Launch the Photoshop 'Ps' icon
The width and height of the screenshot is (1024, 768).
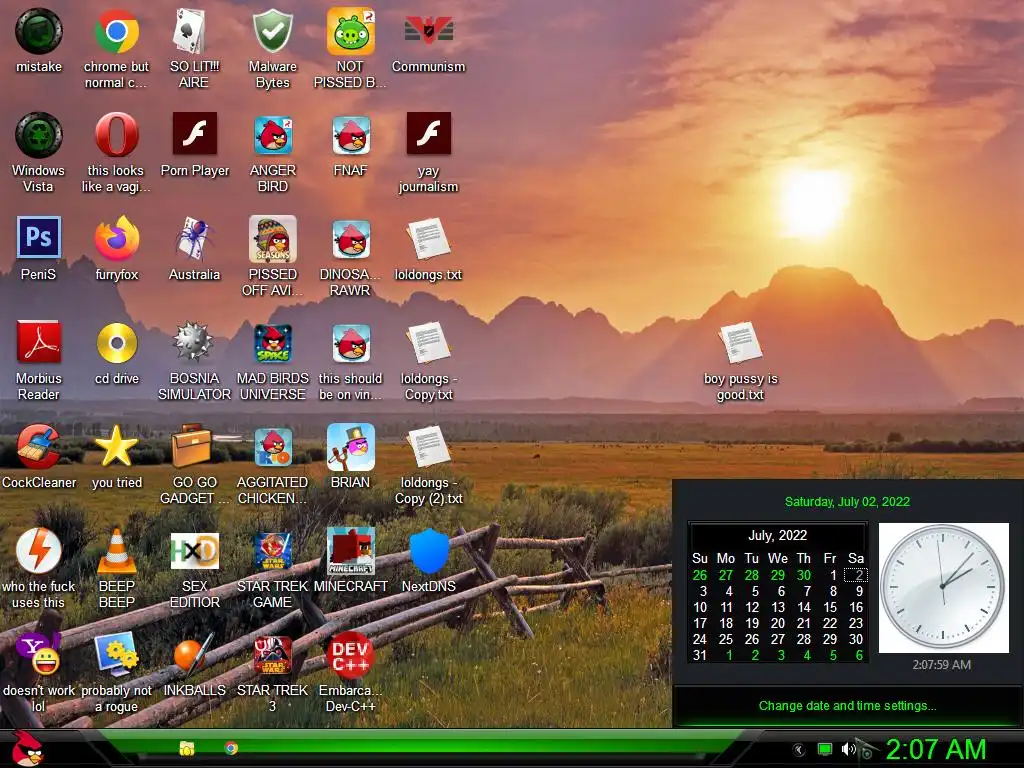pyautogui.click(x=39, y=237)
